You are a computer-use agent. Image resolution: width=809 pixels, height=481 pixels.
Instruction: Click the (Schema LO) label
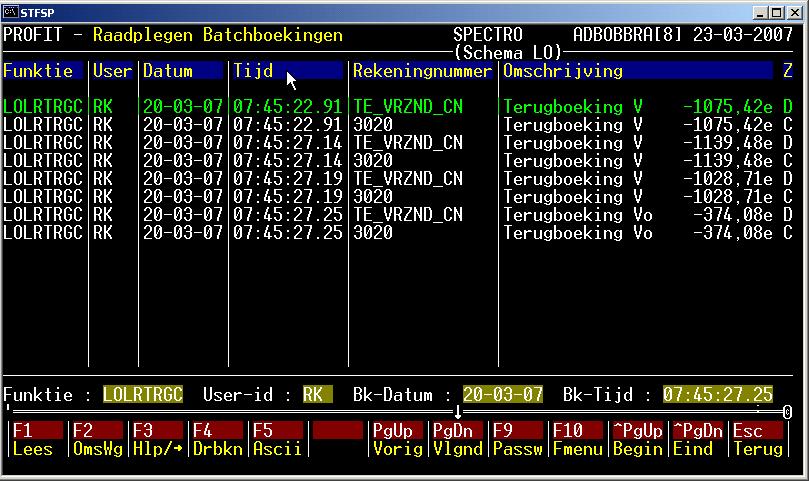(x=507, y=53)
